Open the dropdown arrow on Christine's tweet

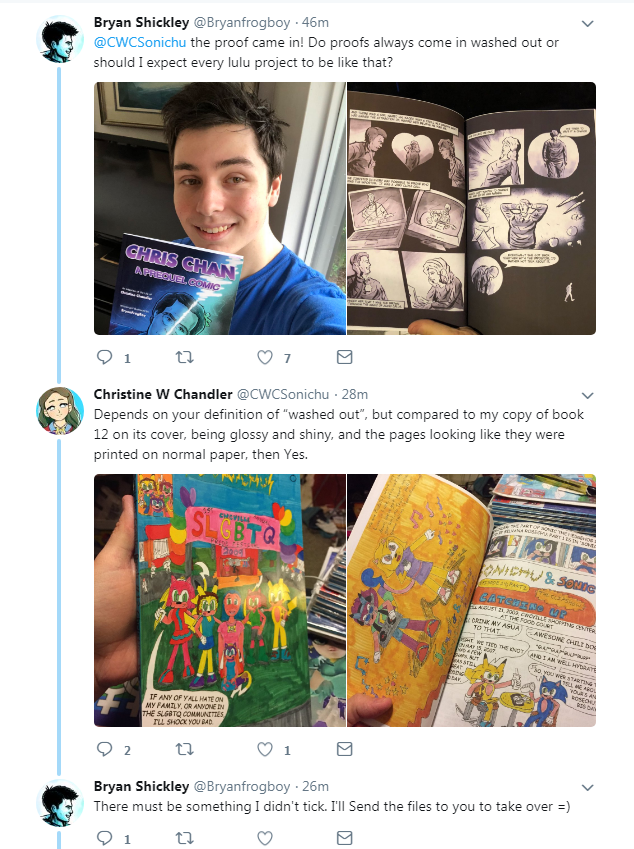pyautogui.click(x=587, y=395)
